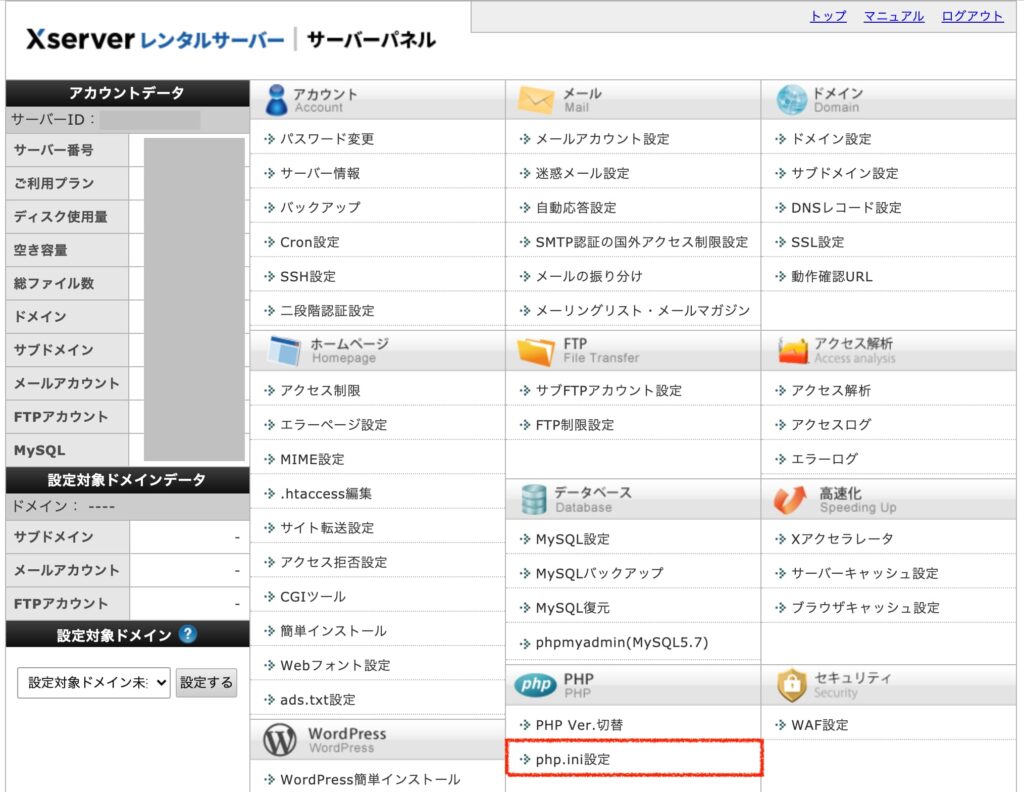Viewport: 1024px width, 792px height.
Task: Open 簡単インストール under Homepage
Action: [x=333, y=631]
